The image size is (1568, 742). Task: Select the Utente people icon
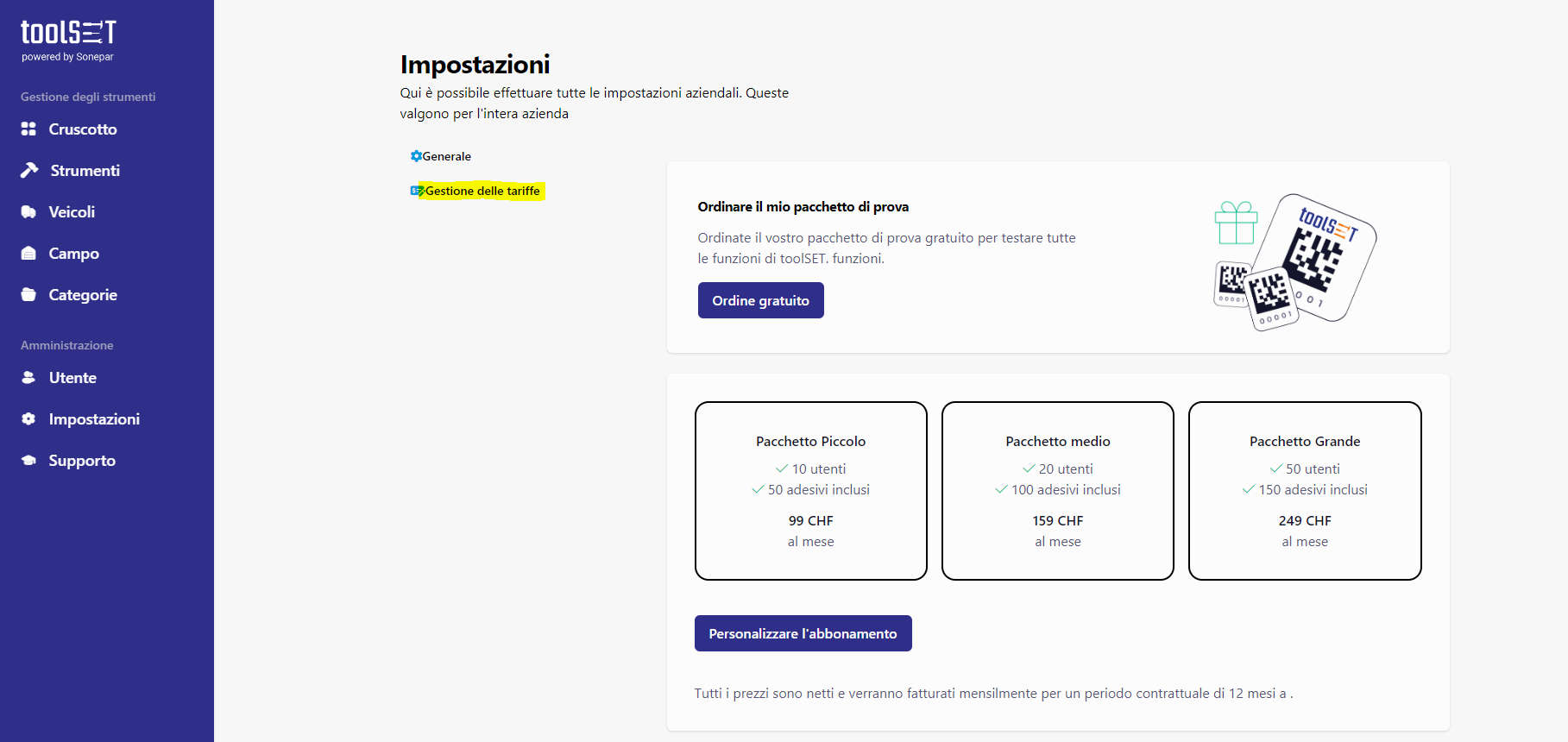(28, 377)
